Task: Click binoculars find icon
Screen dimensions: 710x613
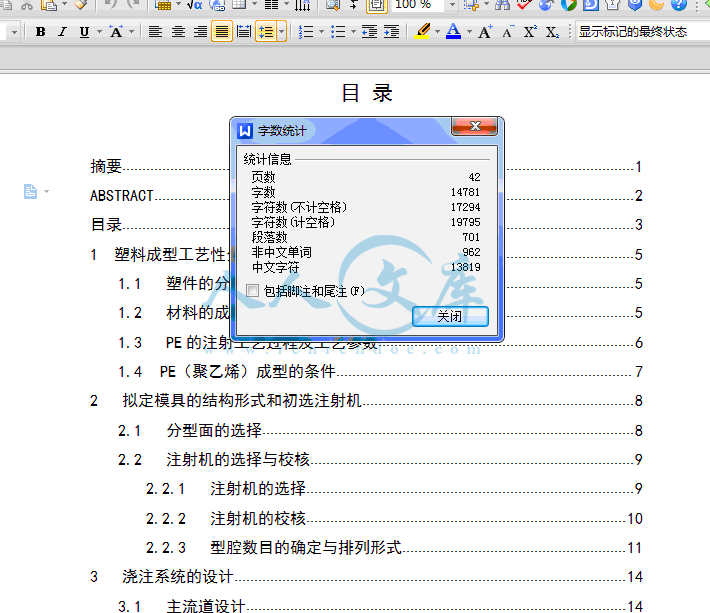Action: tap(502, 5)
